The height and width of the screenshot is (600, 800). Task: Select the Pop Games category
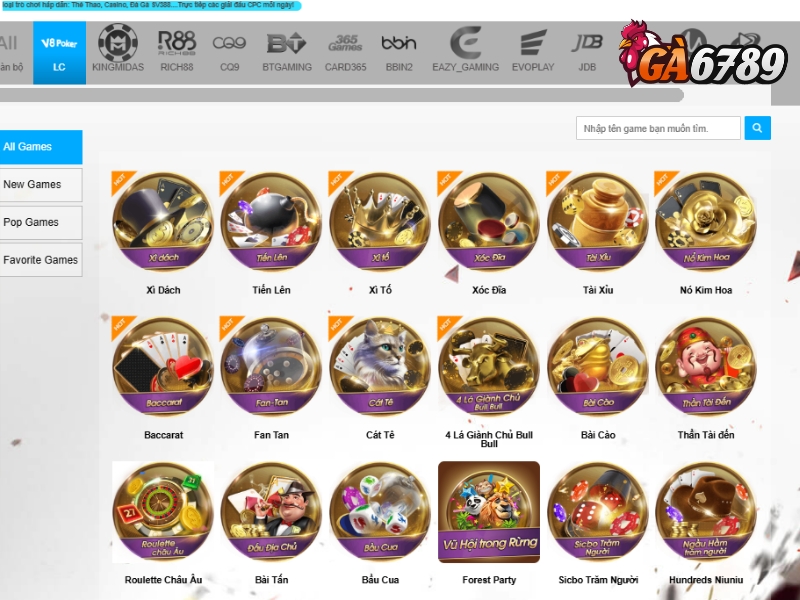point(40,222)
